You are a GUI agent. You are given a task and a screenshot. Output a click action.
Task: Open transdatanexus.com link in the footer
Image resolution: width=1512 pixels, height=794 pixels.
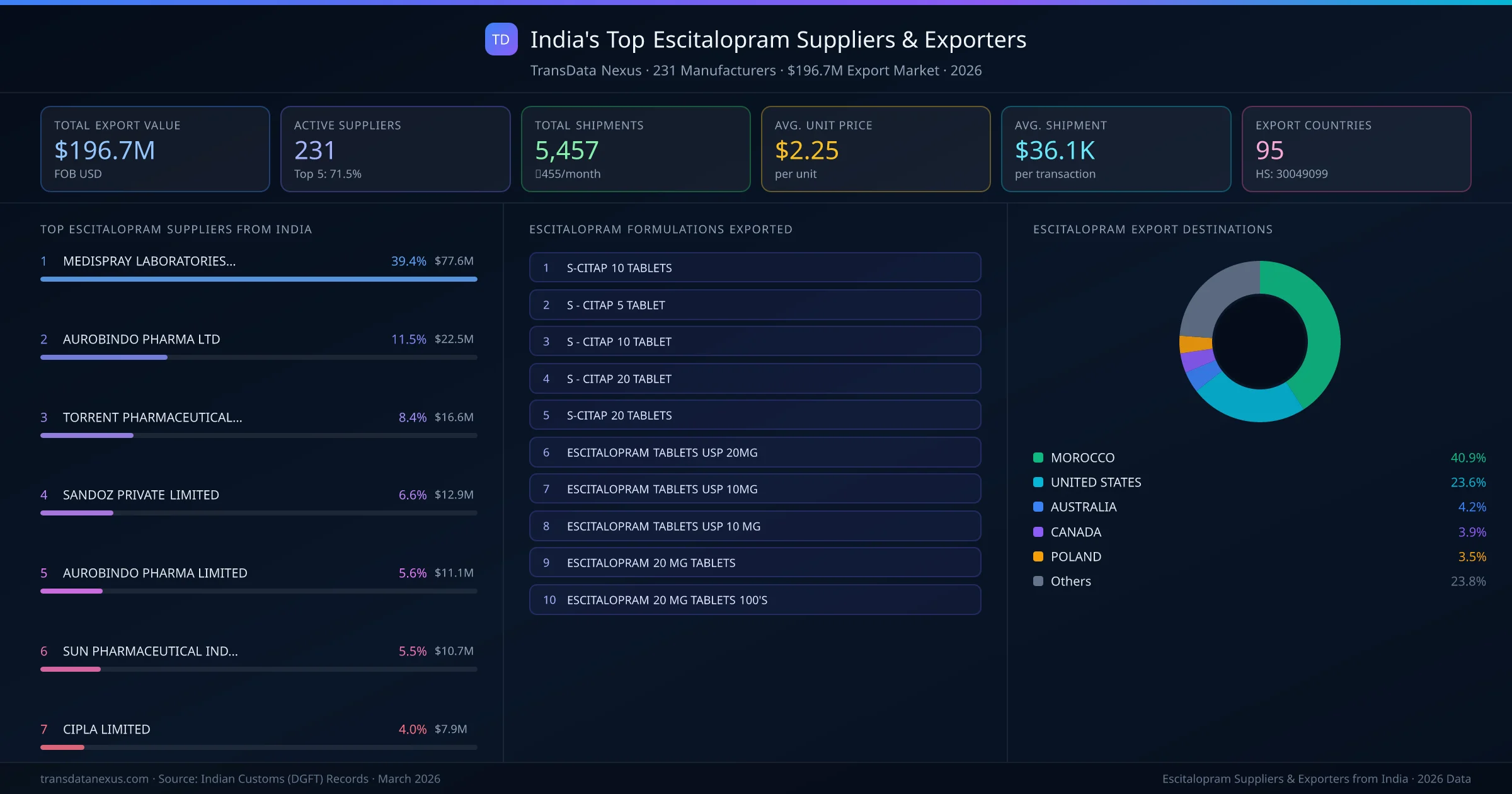pyautogui.click(x=93, y=779)
